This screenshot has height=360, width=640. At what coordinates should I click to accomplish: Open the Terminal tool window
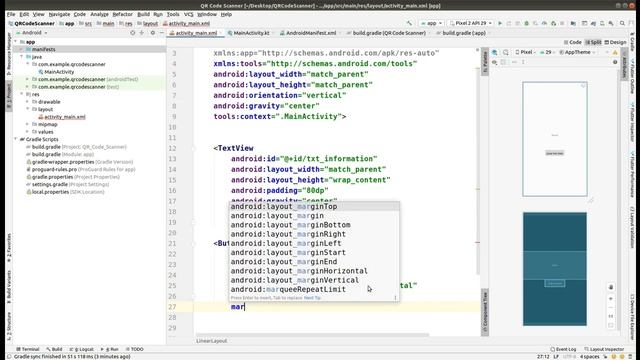pos(28,349)
